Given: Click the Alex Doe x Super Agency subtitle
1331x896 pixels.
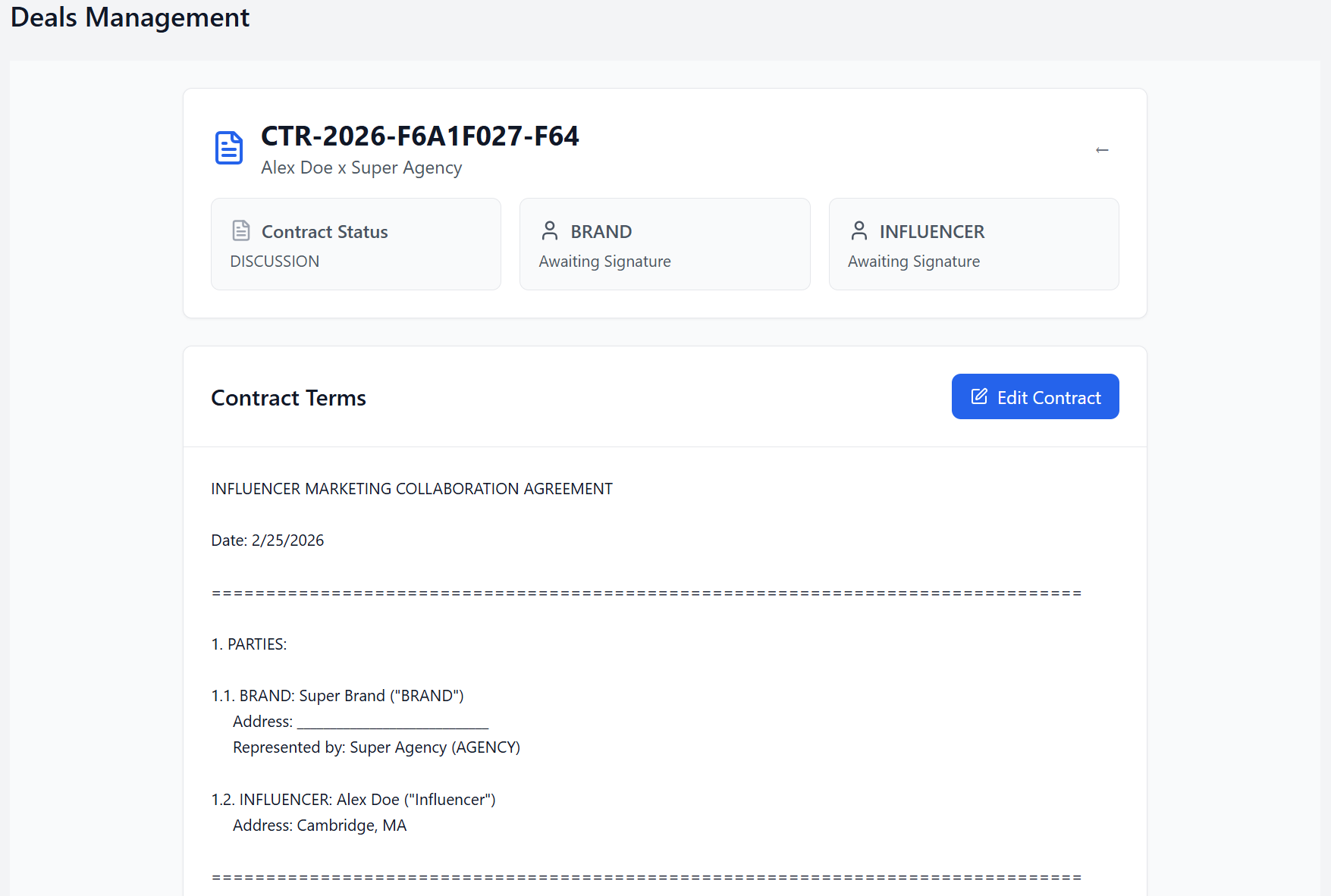Looking at the screenshot, I should pyautogui.click(x=362, y=168).
